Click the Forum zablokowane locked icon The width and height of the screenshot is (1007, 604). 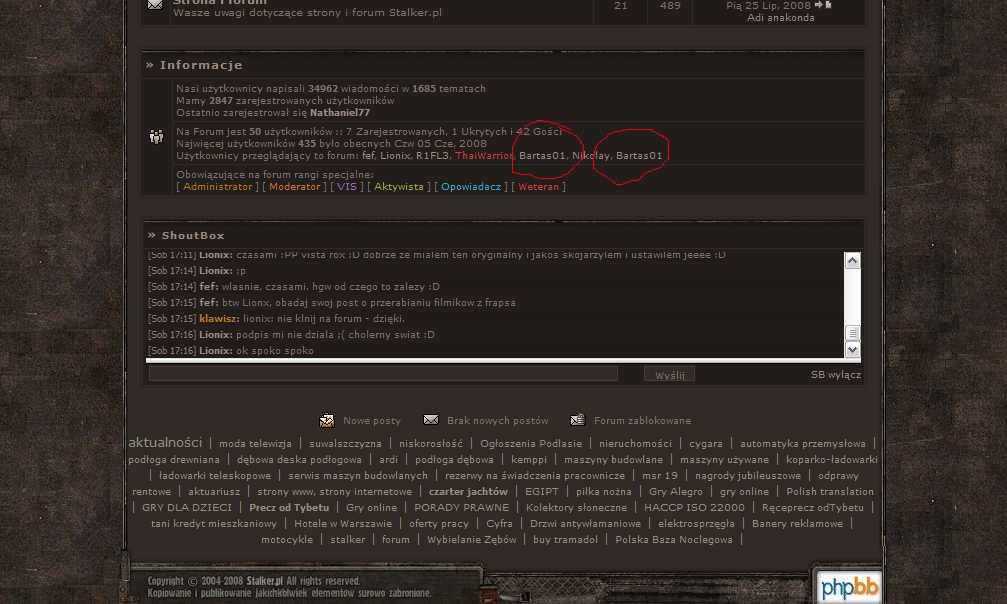coord(578,421)
